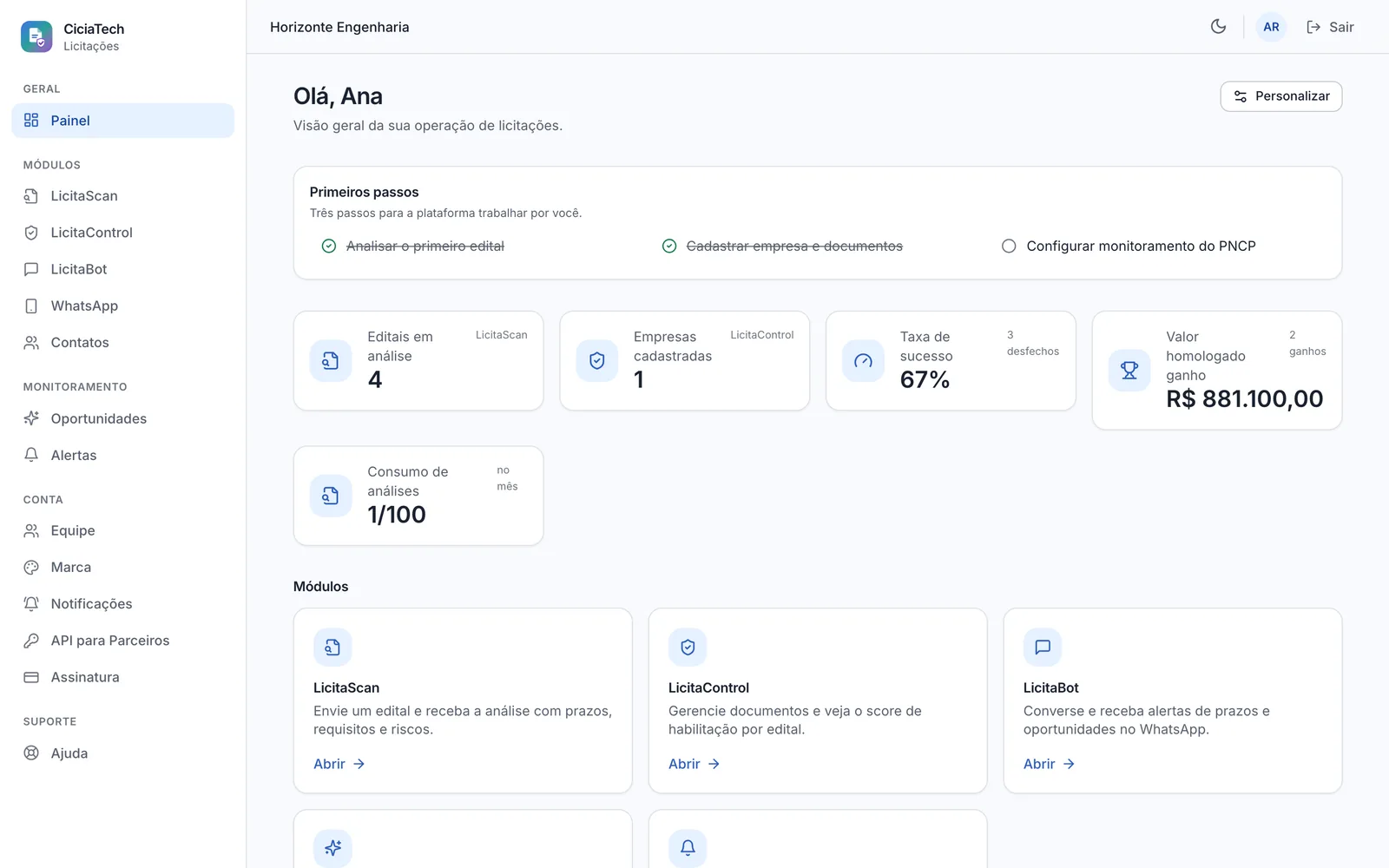Click the 1/100 consumption value
This screenshot has height=868, width=1389.
point(397,515)
